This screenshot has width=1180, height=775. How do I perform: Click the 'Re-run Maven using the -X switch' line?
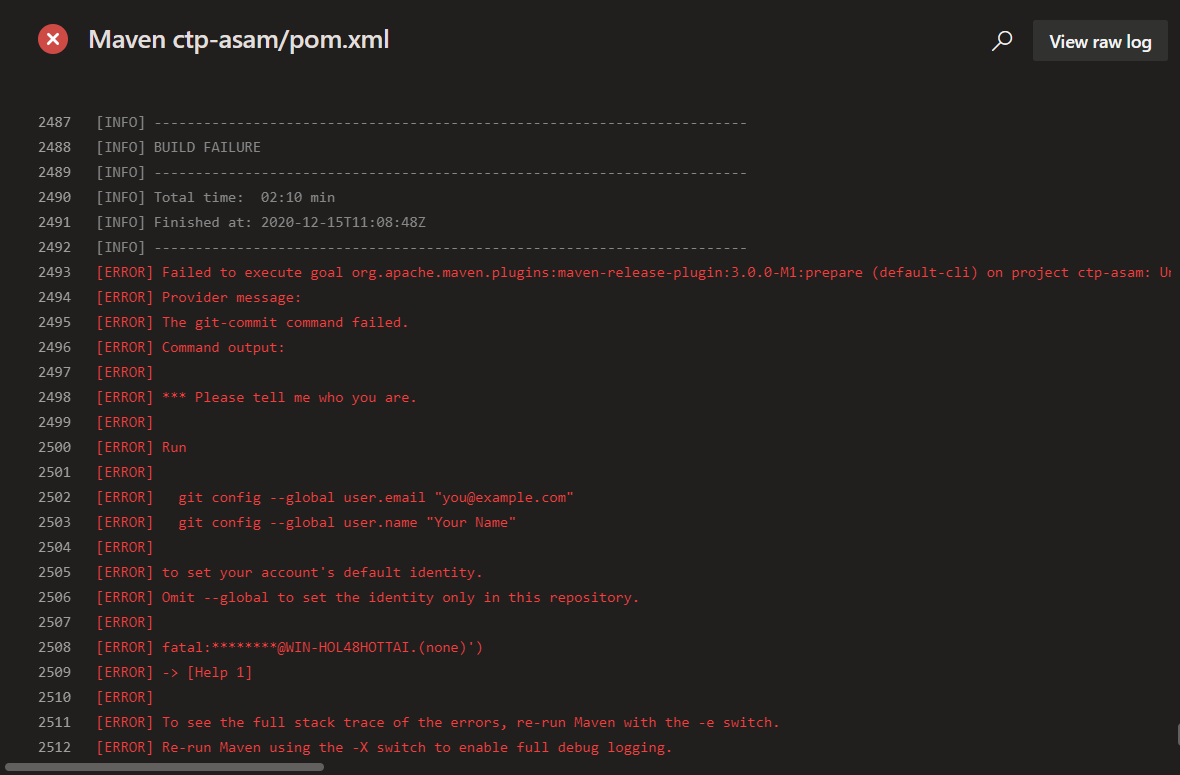(417, 747)
